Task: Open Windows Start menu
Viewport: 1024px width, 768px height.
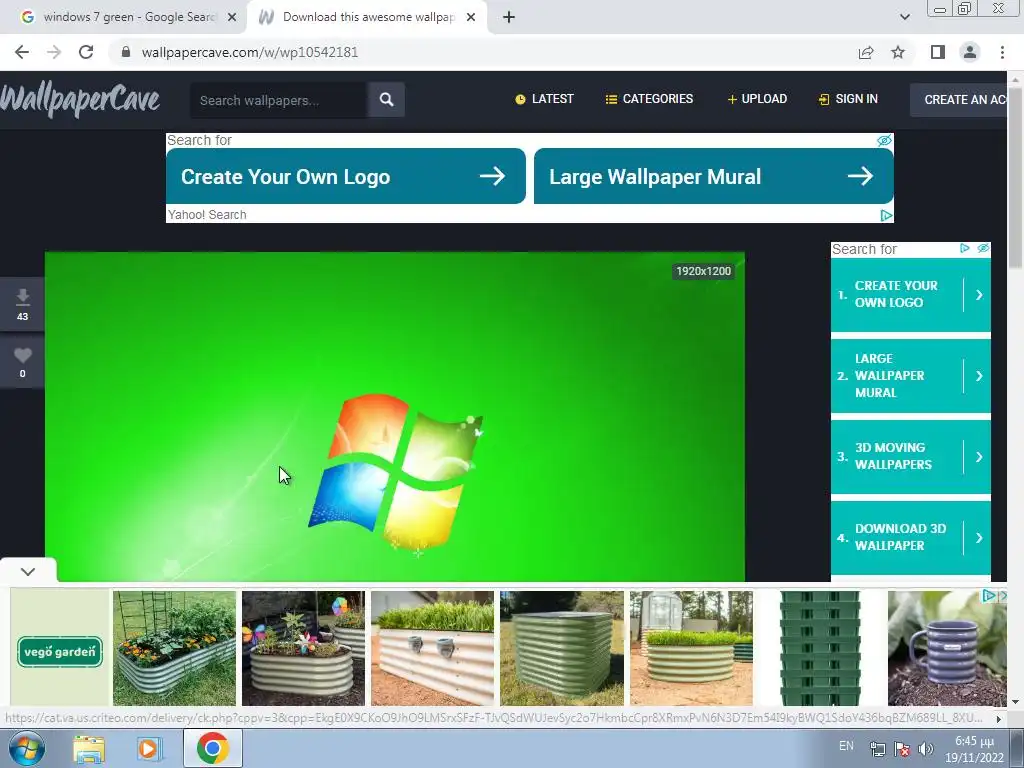Action: point(27,748)
